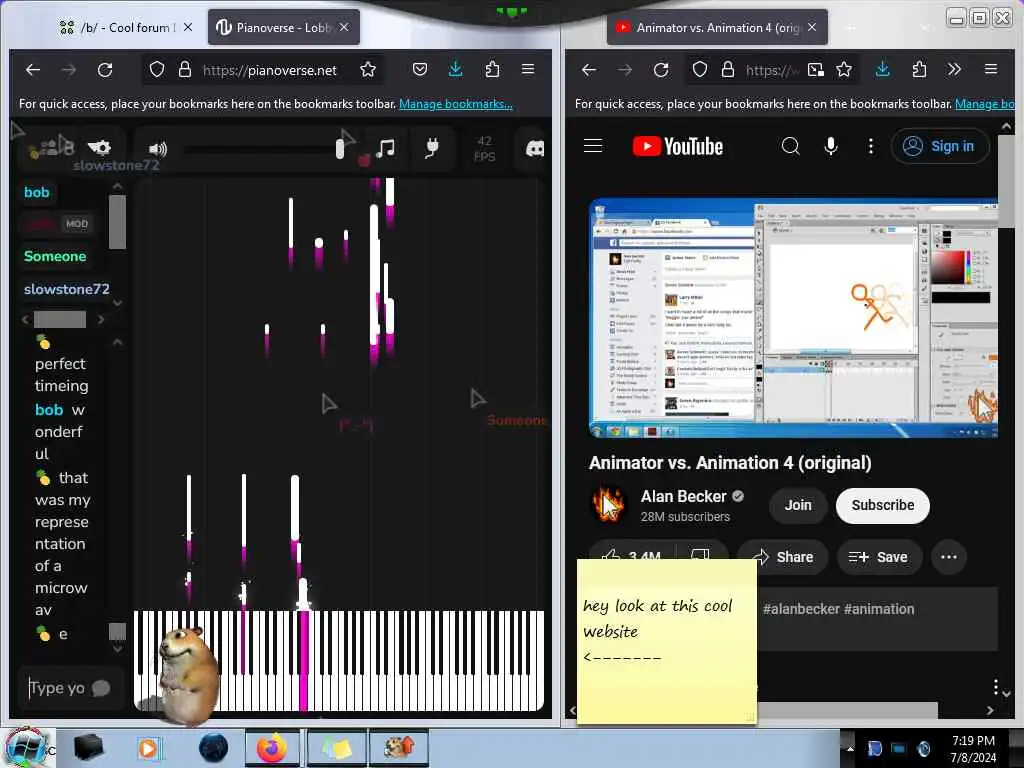
Task: Close the /b/ - Cool forum tab
Action: click(x=188, y=27)
